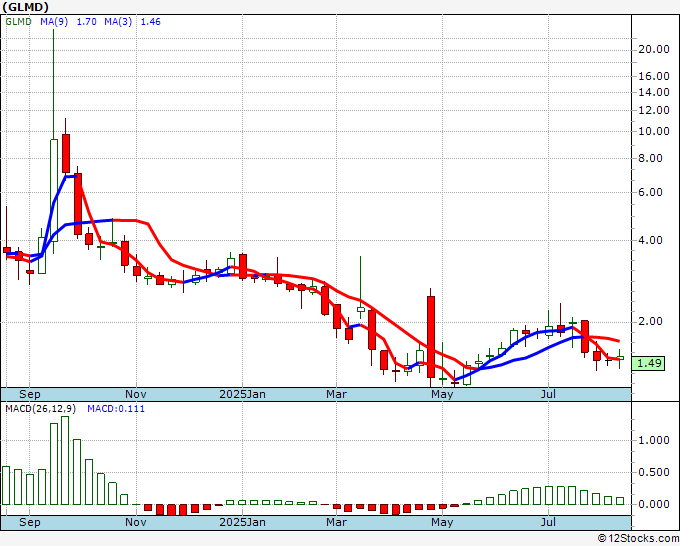Click the 0.000 MACD axis label
The image size is (680, 546).
click(654, 504)
